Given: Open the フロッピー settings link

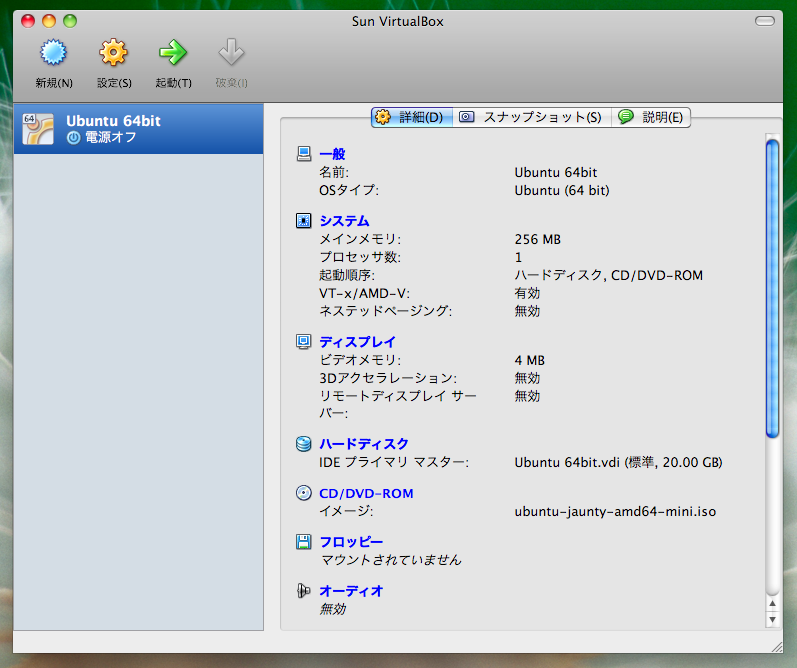Looking at the screenshot, I should click(351, 542).
